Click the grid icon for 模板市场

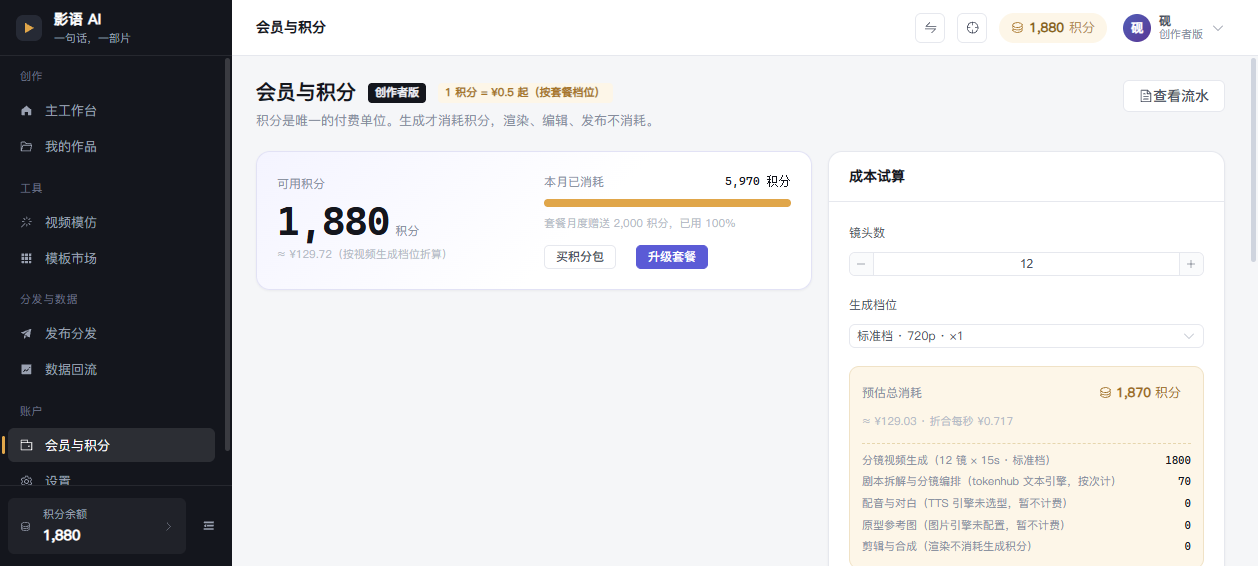[x=26, y=258]
